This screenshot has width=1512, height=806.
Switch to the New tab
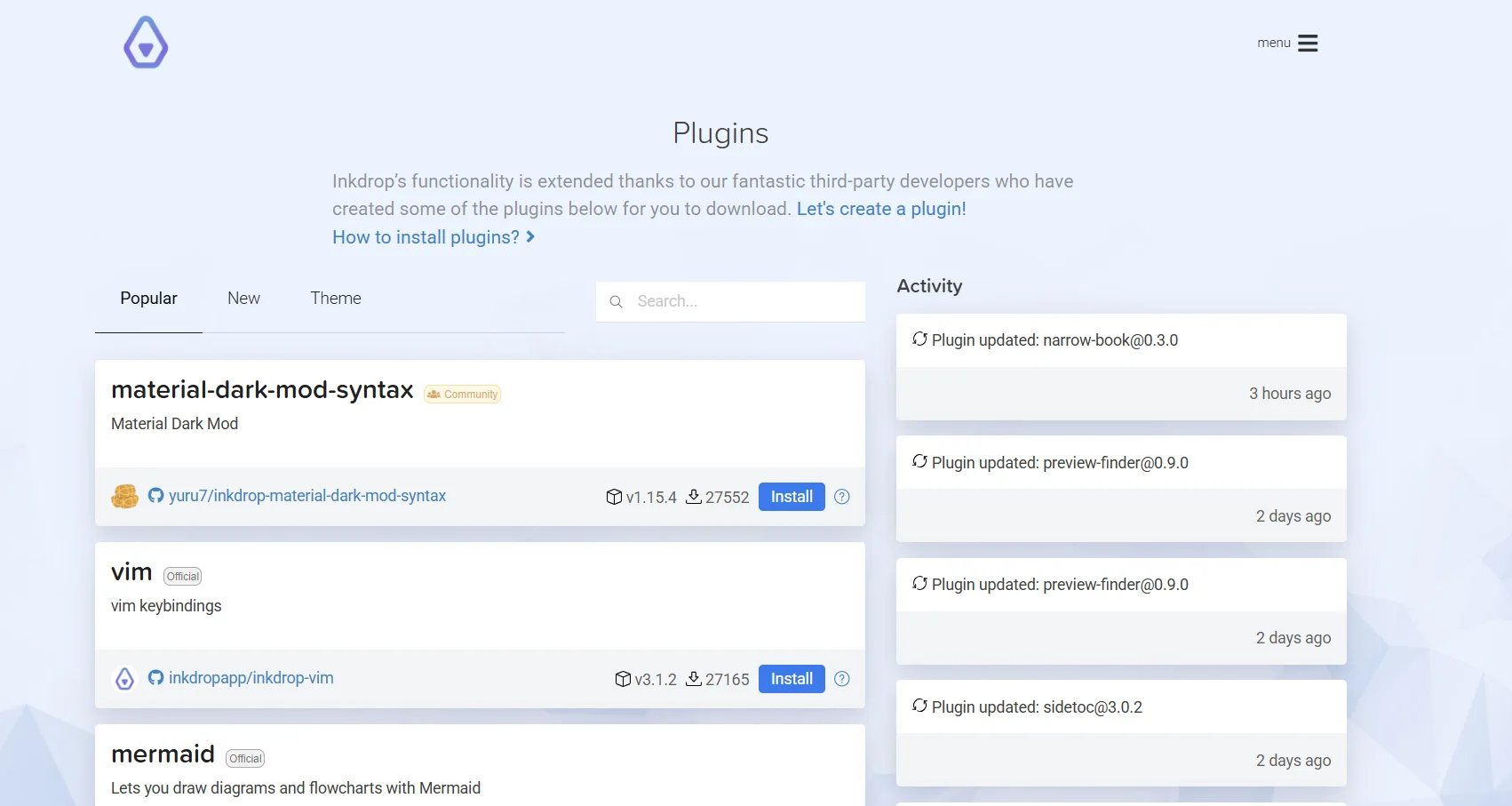[x=243, y=299]
